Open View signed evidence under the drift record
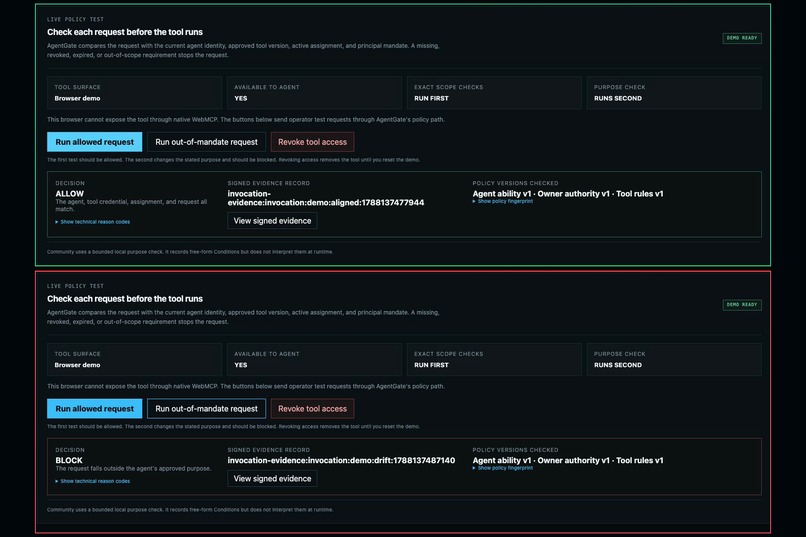 pos(272,478)
